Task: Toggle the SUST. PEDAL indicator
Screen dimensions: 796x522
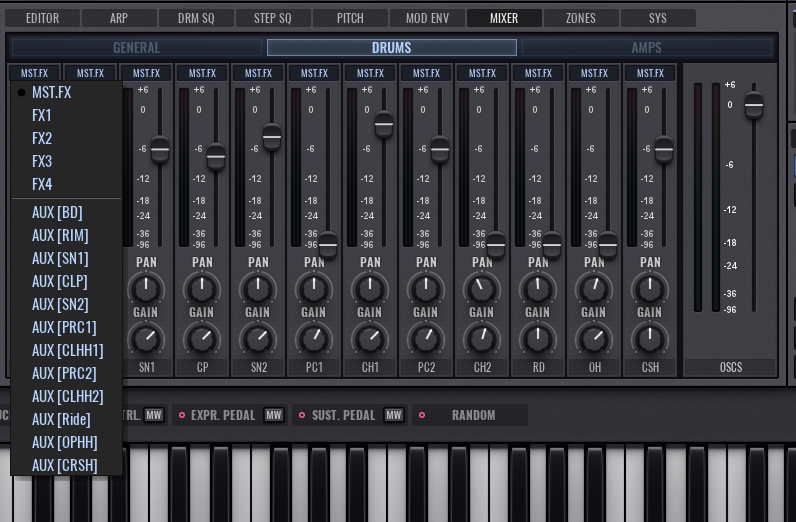Action: [302, 415]
